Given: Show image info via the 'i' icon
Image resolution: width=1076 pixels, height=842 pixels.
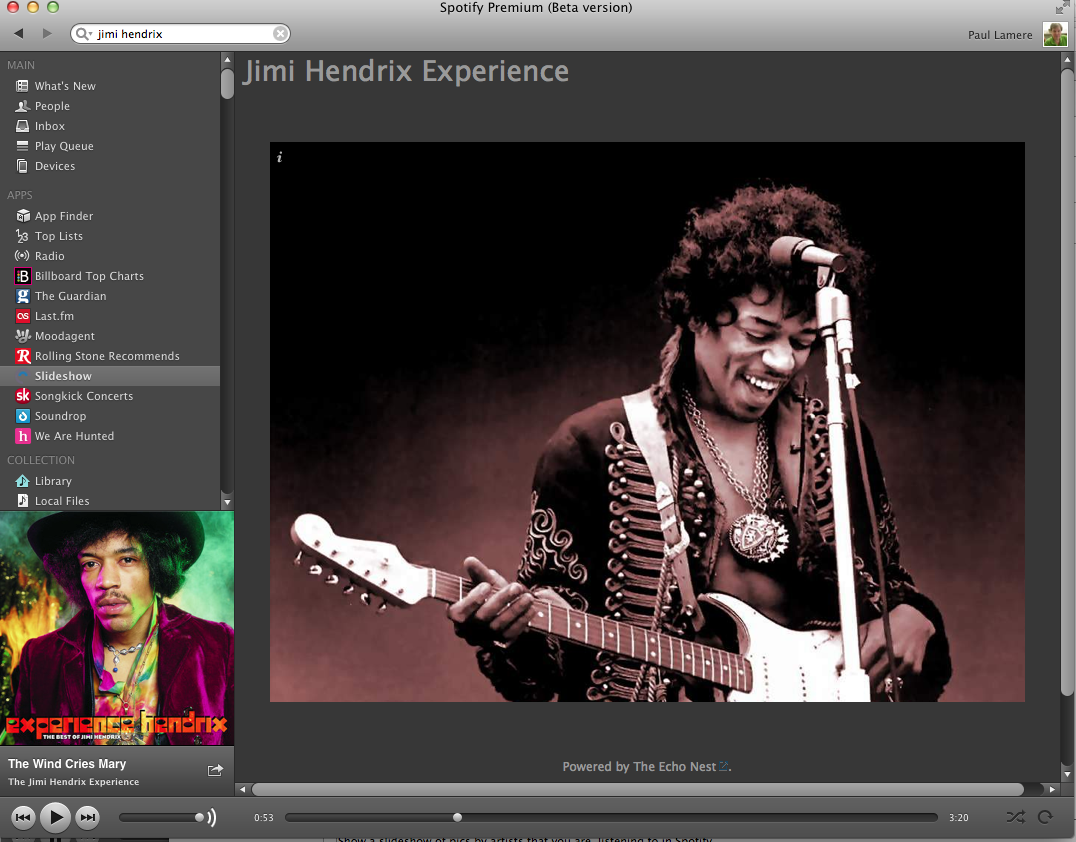Looking at the screenshot, I should tap(280, 157).
